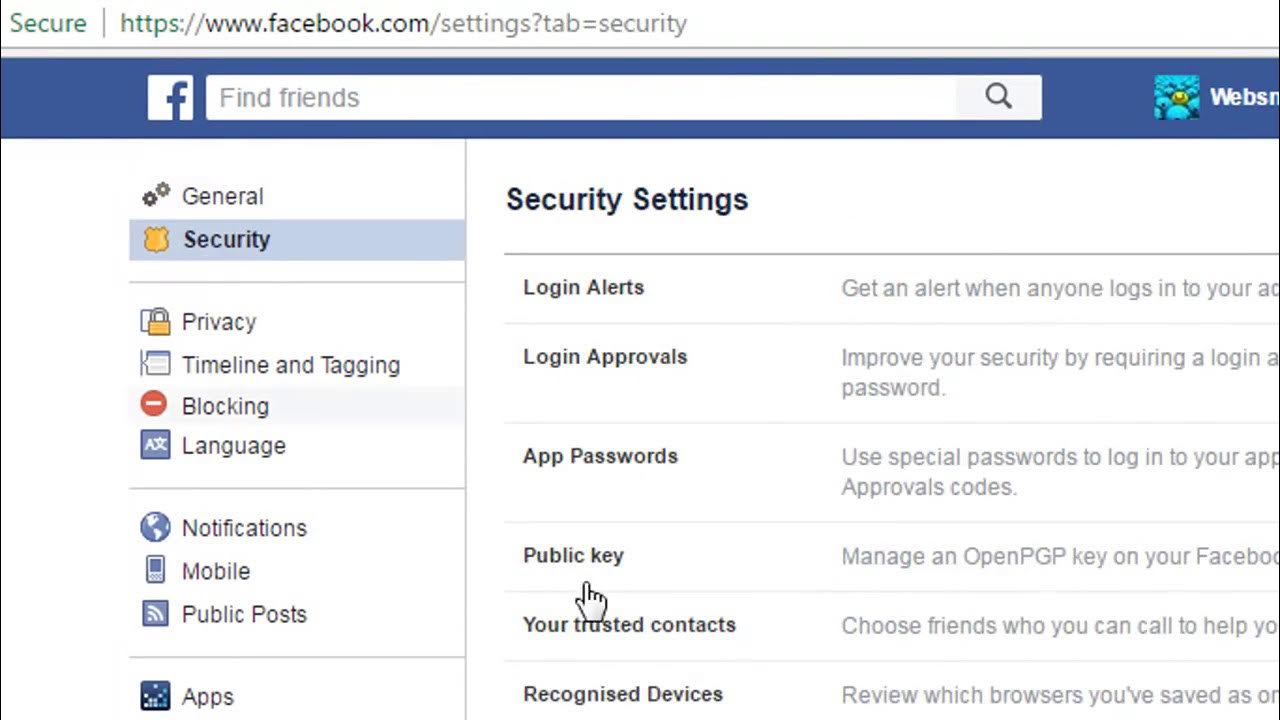Click the Public Posts feed icon
1280x720 pixels.
pyautogui.click(x=155, y=614)
